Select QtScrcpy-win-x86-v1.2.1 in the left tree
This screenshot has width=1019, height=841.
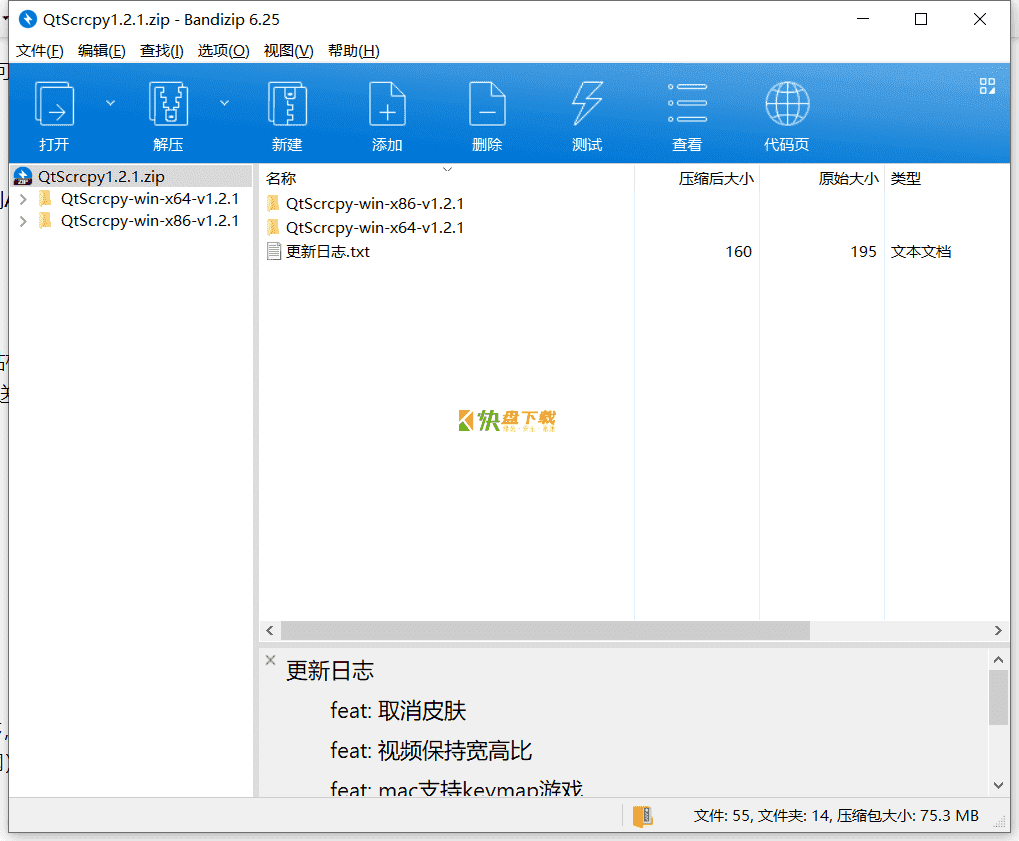(x=149, y=221)
